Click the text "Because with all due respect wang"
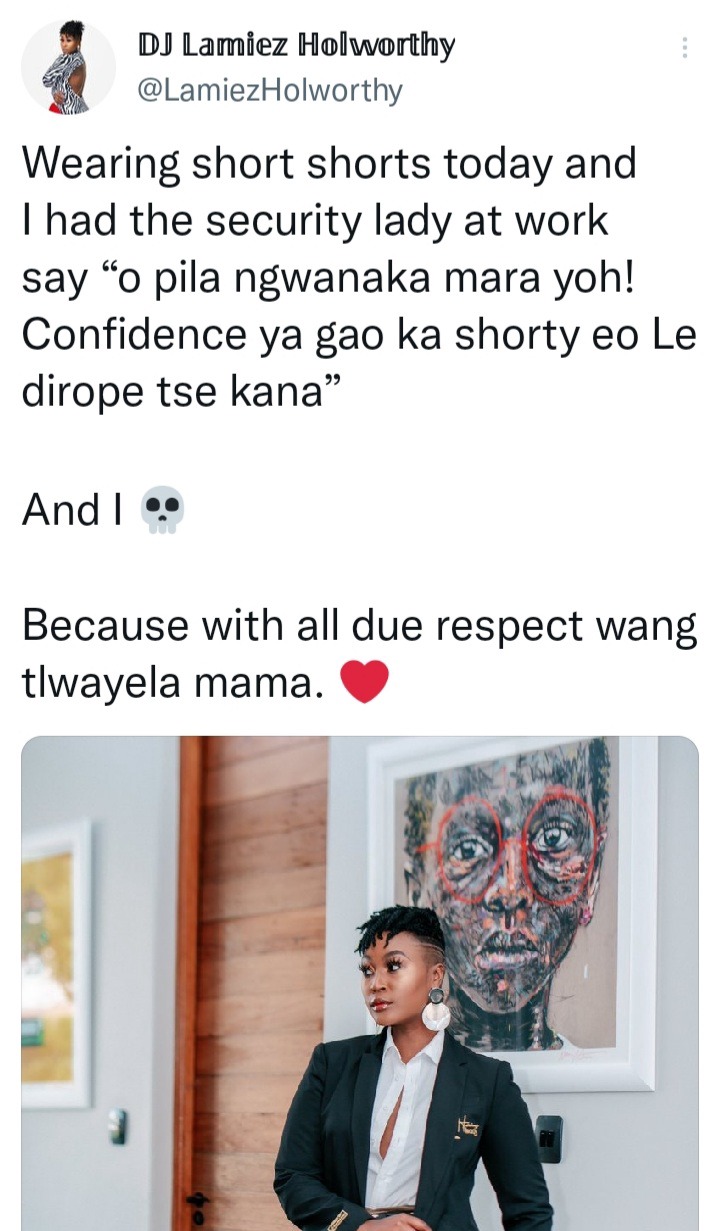This screenshot has width=720, height=1231. coord(359,626)
